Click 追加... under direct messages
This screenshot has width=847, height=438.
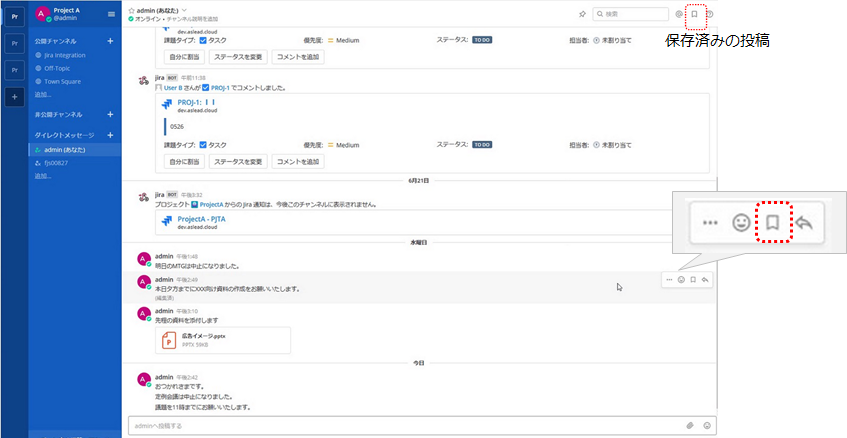[x=43, y=176]
